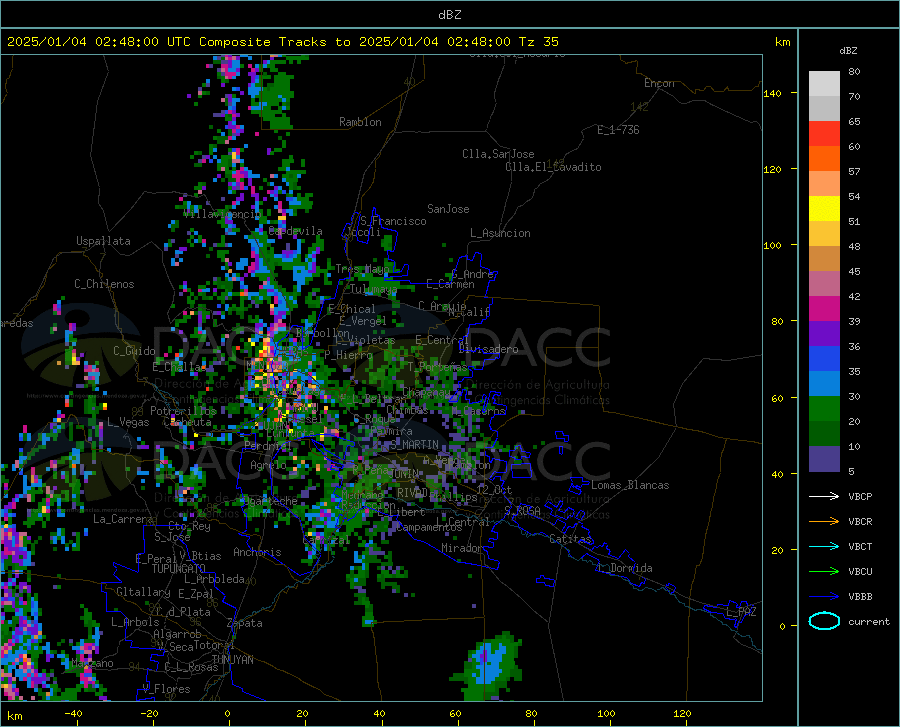Image resolution: width=900 pixels, height=727 pixels.
Task: Click the 'Mirador' map label
Action: tap(461, 548)
